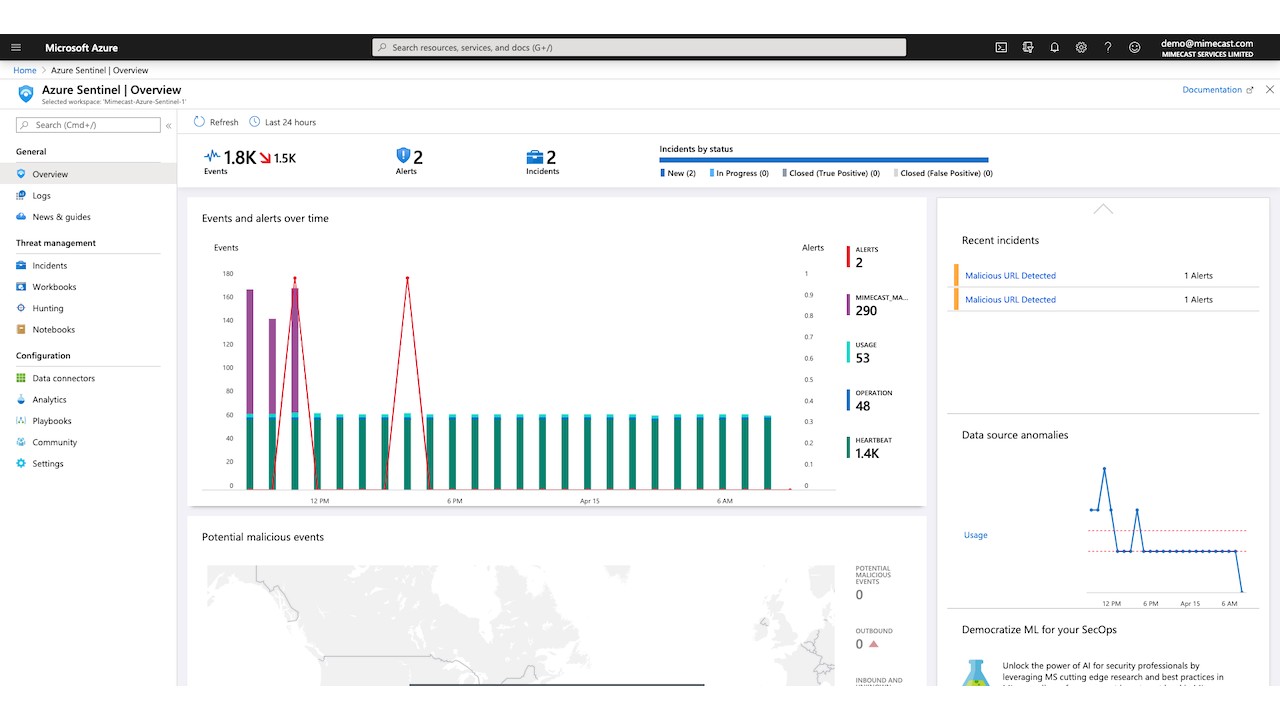Launch Cloud Shell from top bar

[x=1001, y=47]
